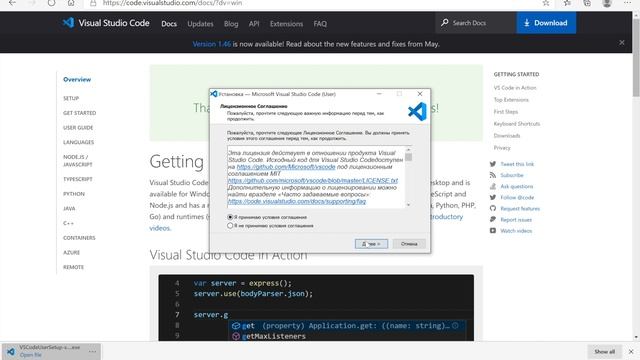Screen dimensions: 640x360
Task: Click the favorites star in the address bar
Action: [x=546, y=3]
